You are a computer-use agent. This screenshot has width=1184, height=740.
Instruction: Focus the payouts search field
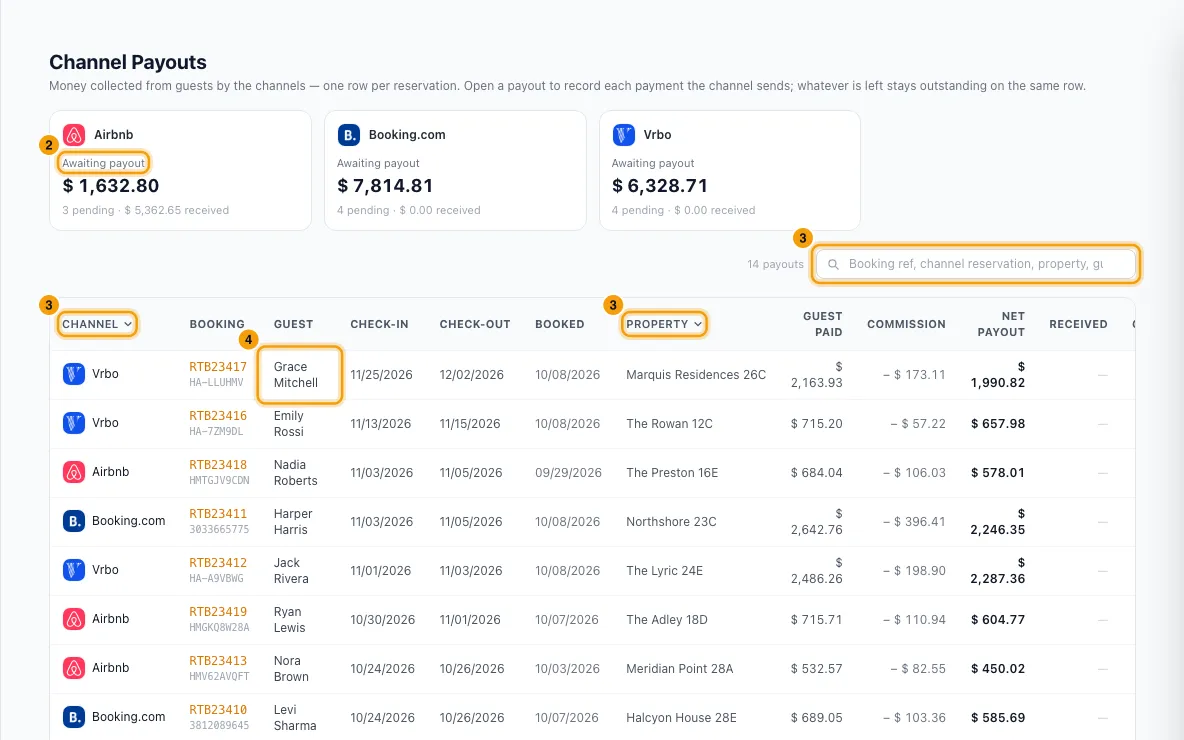976,264
